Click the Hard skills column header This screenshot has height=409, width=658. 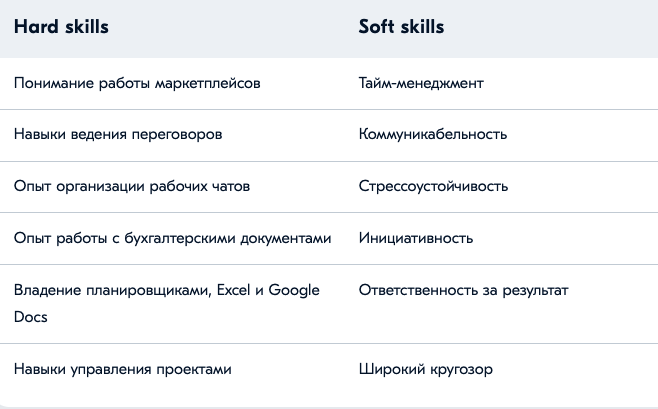pyautogui.click(x=61, y=27)
